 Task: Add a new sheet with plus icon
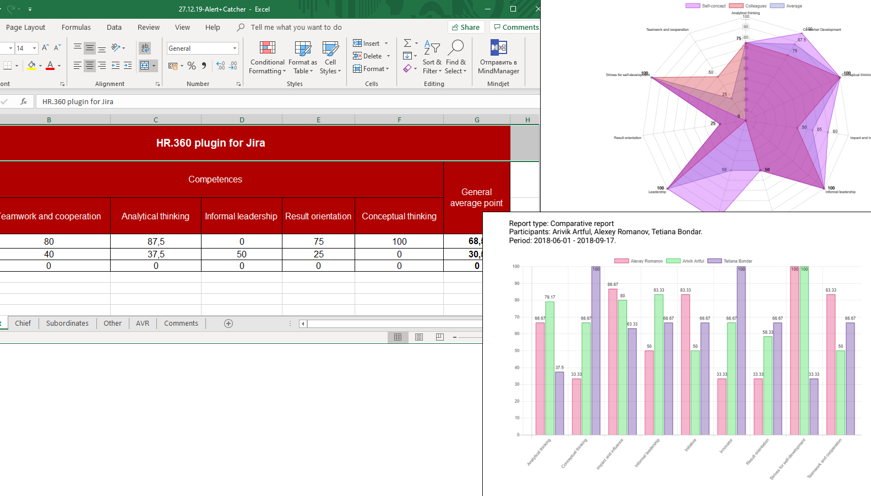228,323
